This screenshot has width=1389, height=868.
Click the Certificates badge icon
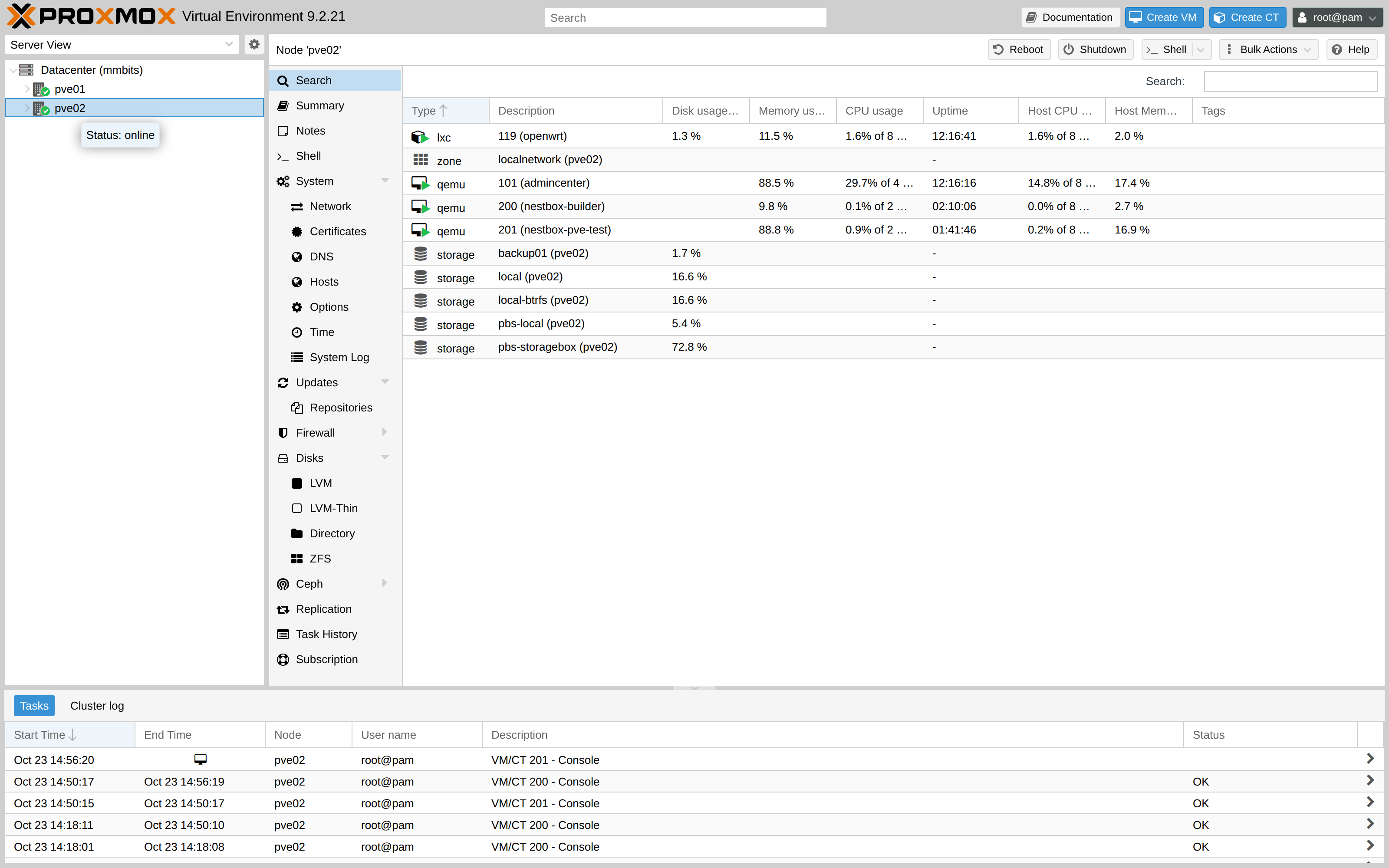(x=297, y=232)
